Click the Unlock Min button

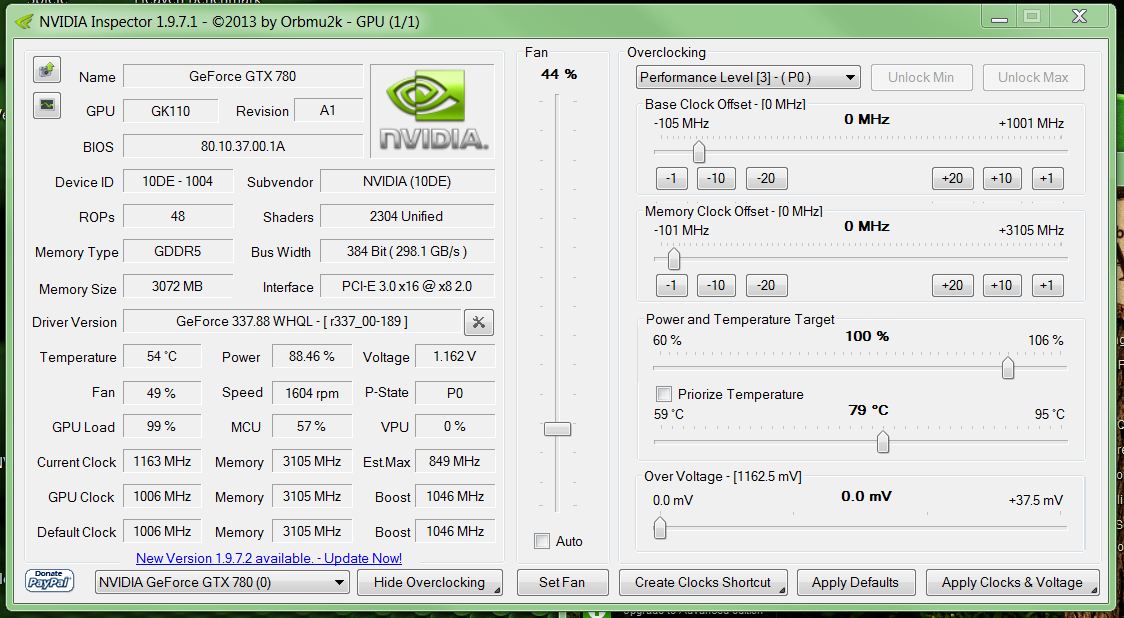pyautogui.click(x=921, y=77)
